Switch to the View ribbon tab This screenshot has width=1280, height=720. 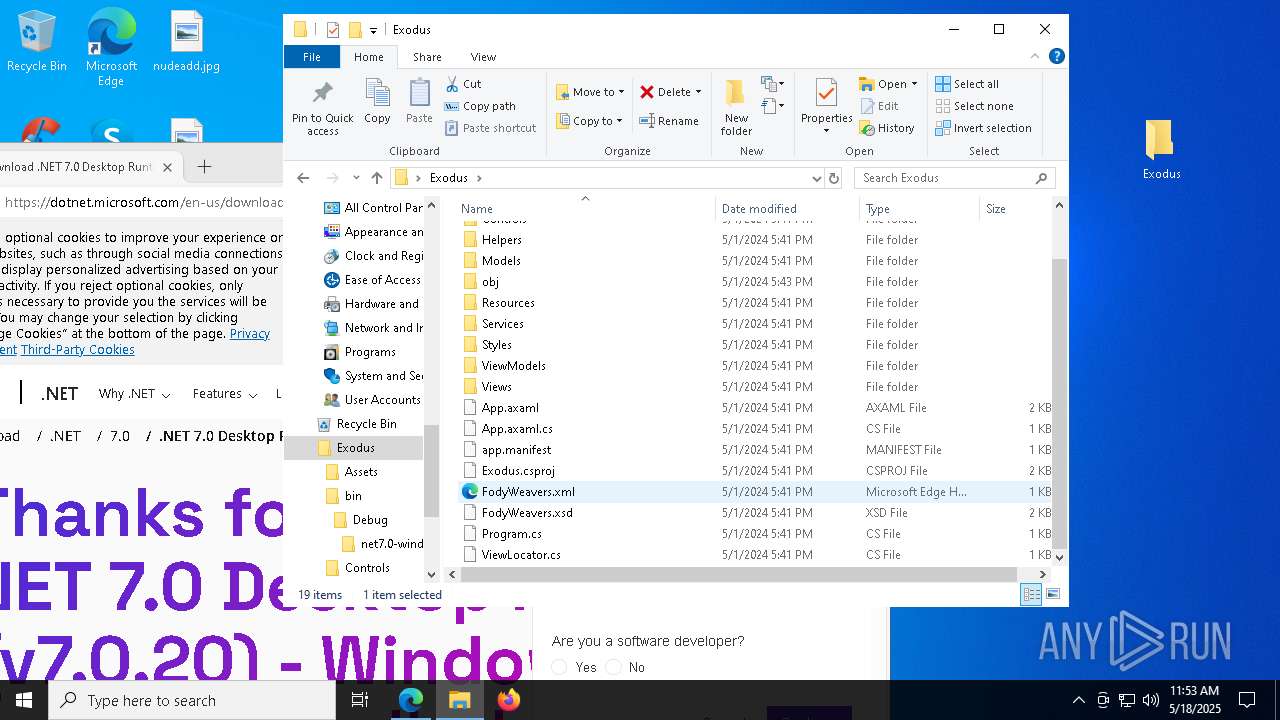483,57
